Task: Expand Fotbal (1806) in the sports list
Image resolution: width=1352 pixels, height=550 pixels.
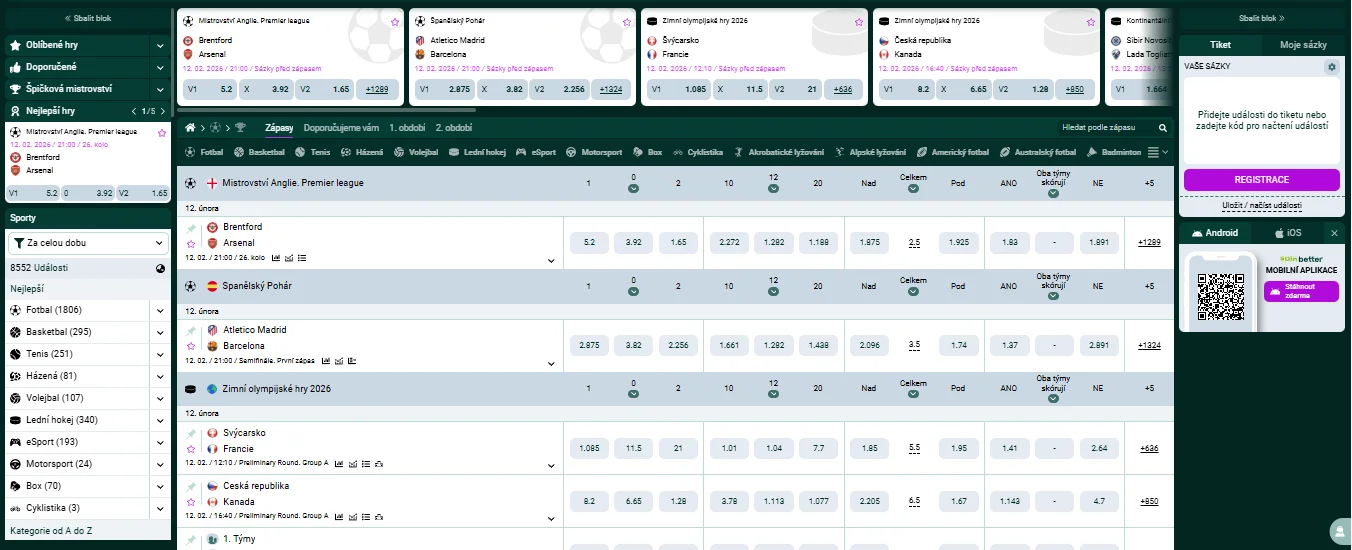Action: tap(160, 310)
